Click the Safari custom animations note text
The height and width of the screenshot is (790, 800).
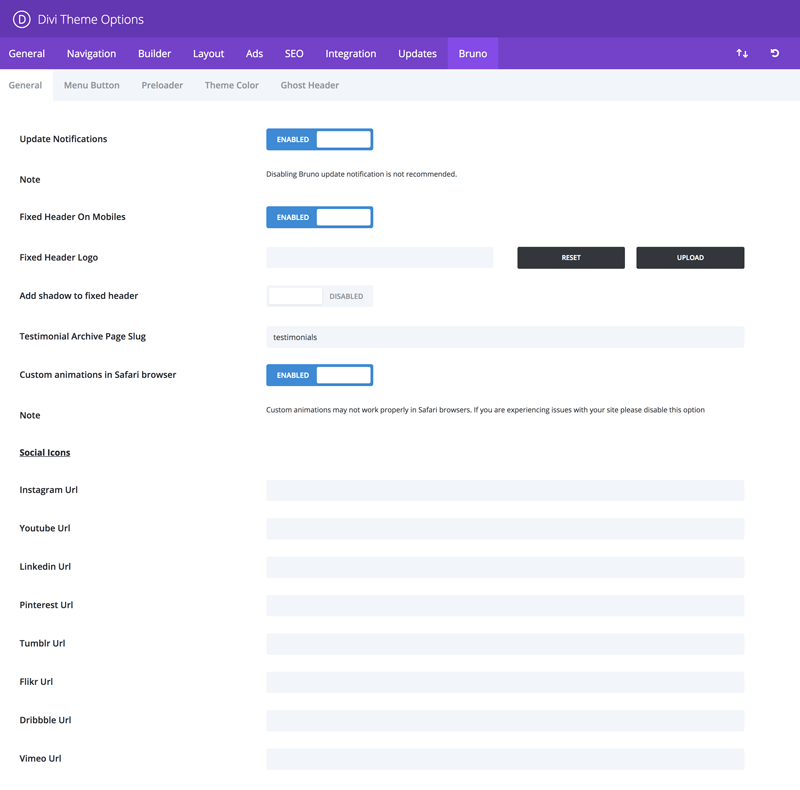(485, 410)
